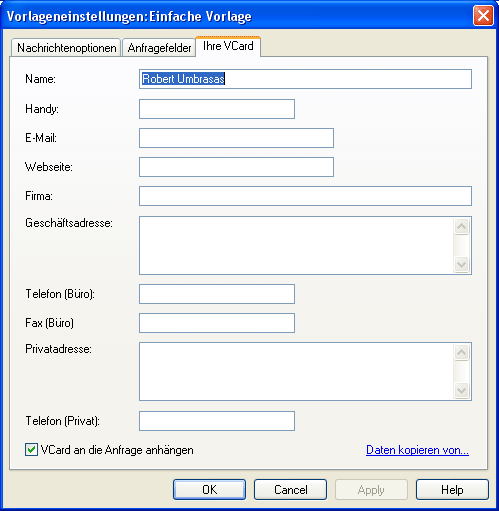Click into the Name text field
Viewport: 499px width, 511px height.
click(x=305, y=79)
